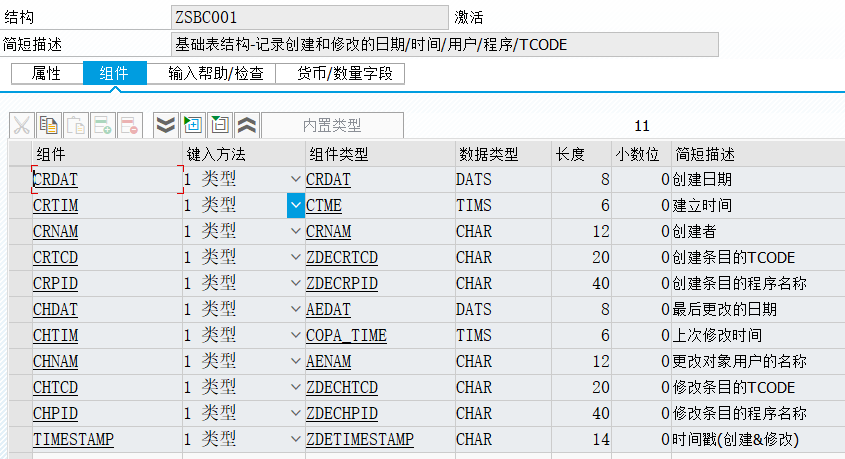Viewport: 845px width, 459px height.
Task: Open the typing method dropdown for CRPID
Action: [295, 283]
